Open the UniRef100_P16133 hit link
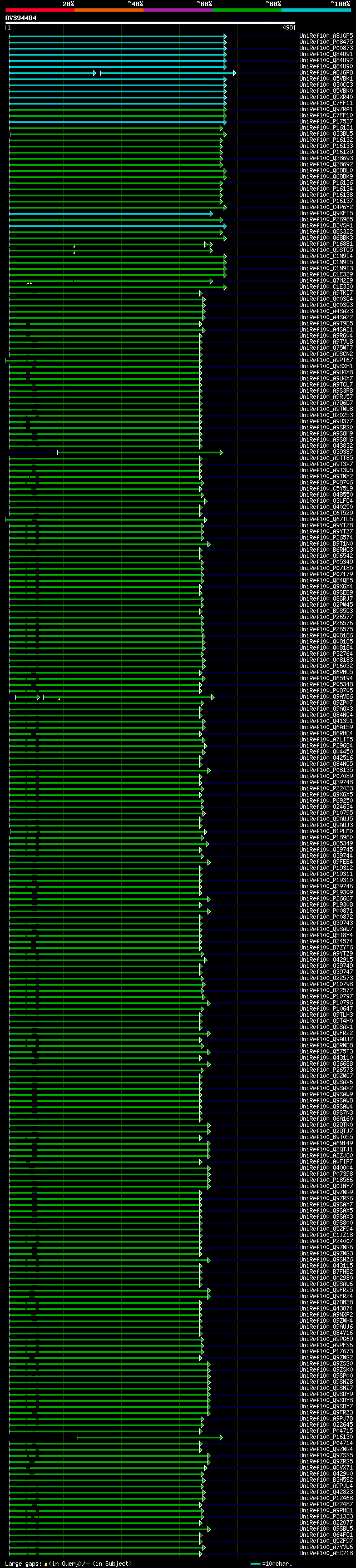Image resolution: width=356 pixels, height=1568 pixels. pos(326,146)
